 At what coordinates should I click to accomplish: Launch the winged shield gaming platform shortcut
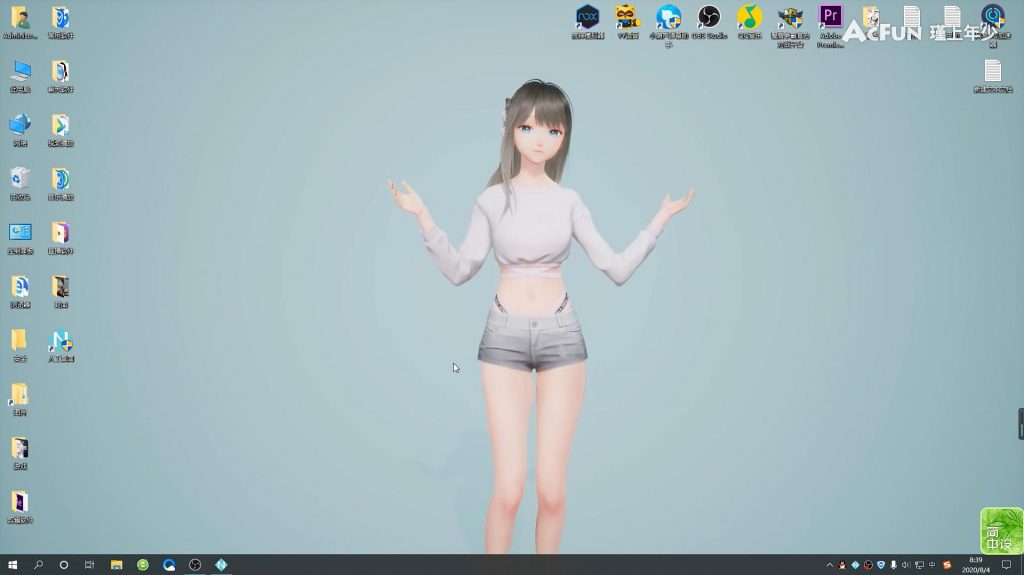pyautogui.click(x=790, y=26)
